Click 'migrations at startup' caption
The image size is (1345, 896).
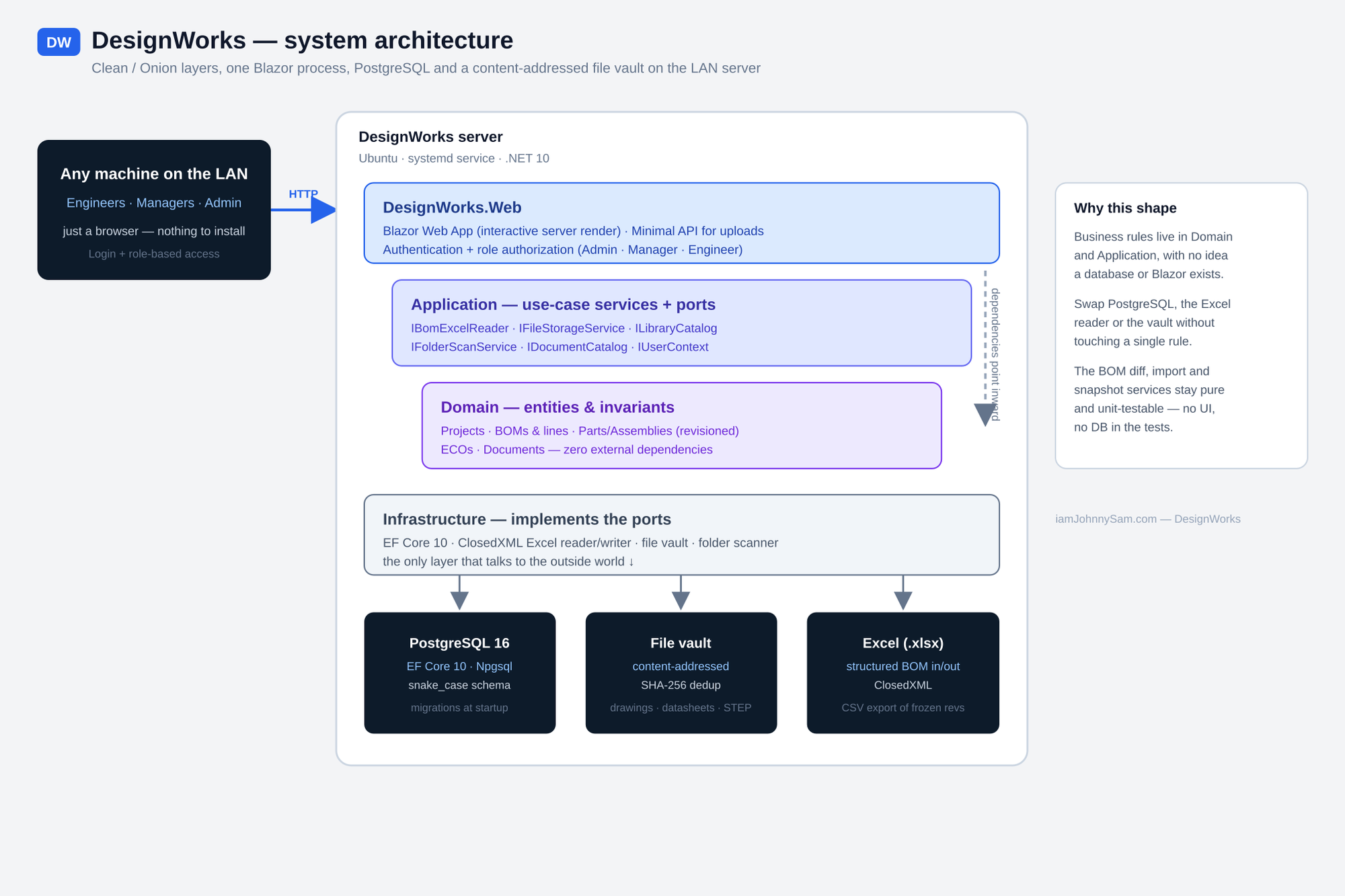[459, 707]
